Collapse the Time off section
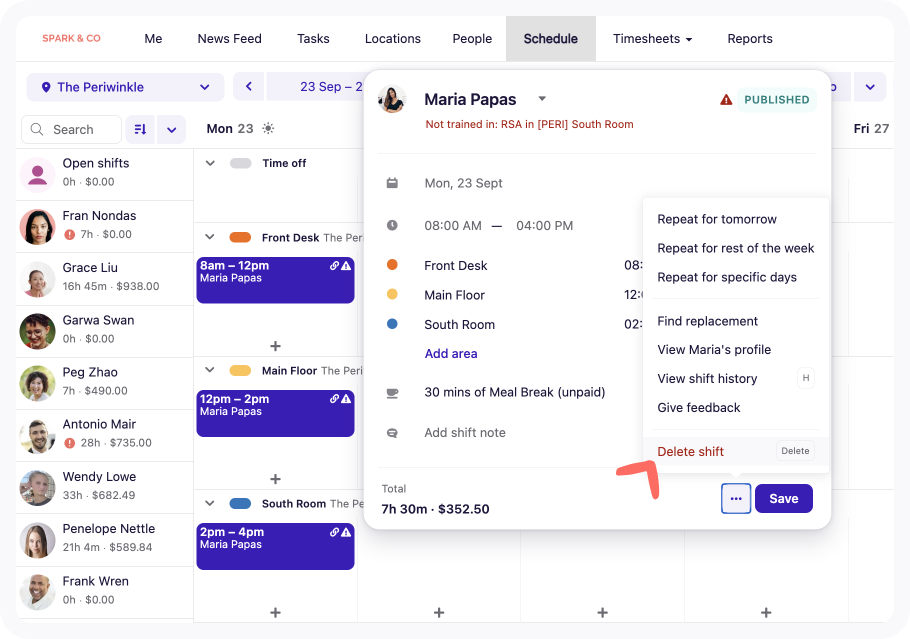910x639 pixels. [210, 163]
